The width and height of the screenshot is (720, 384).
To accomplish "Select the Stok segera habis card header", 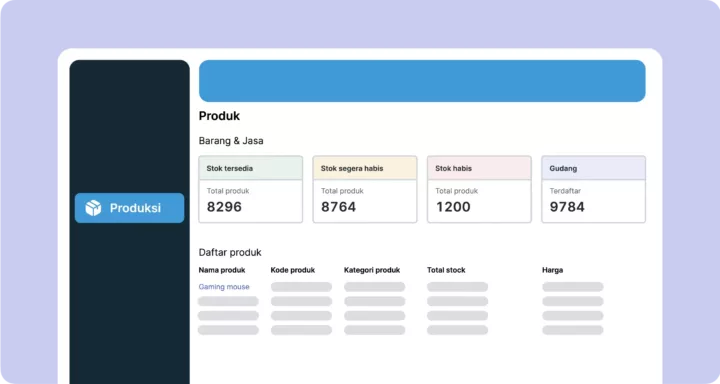I will pyautogui.click(x=365, y=168).
